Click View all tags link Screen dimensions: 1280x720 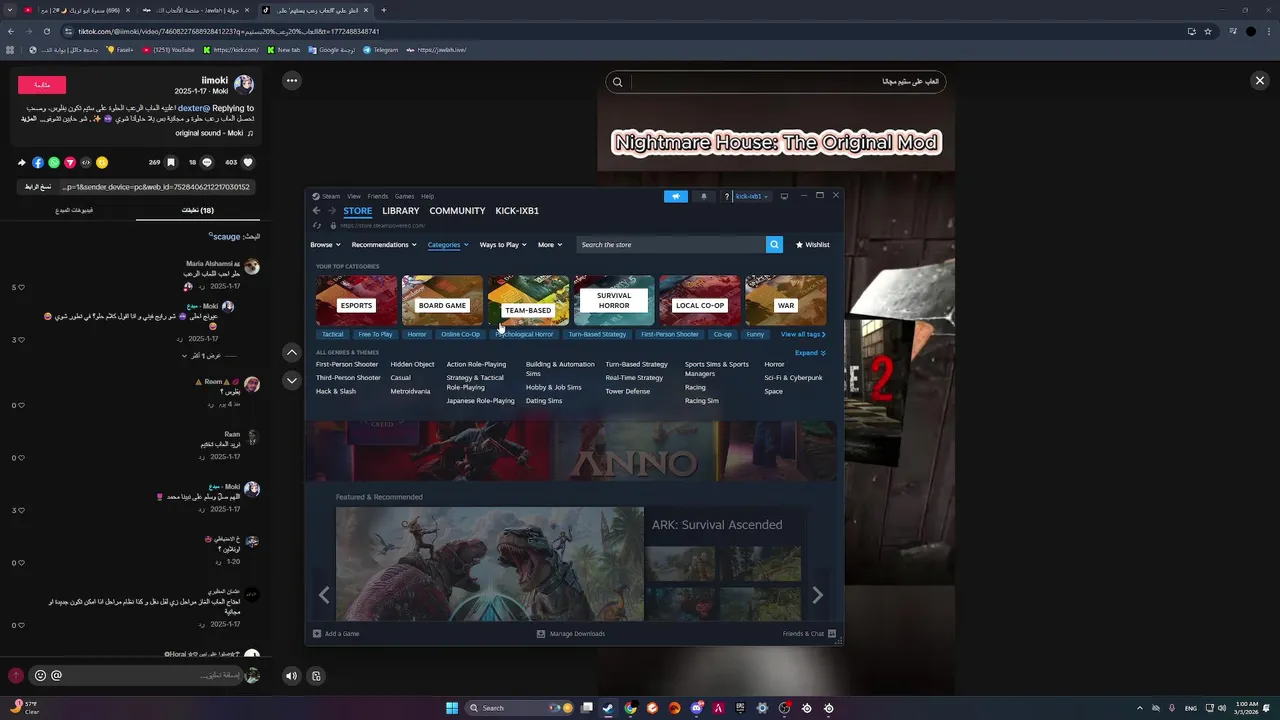[x=803, y=334]
